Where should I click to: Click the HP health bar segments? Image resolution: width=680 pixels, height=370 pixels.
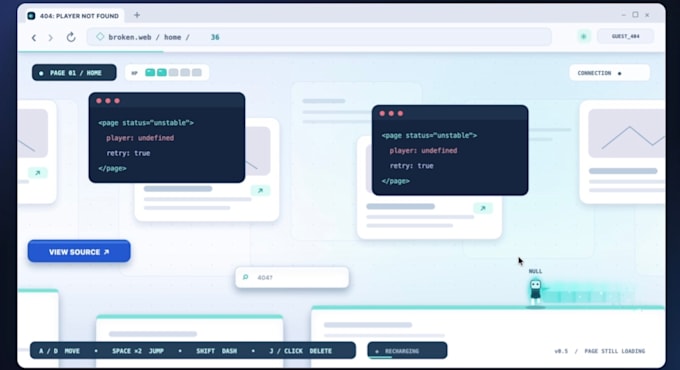(x=173, y=72)
